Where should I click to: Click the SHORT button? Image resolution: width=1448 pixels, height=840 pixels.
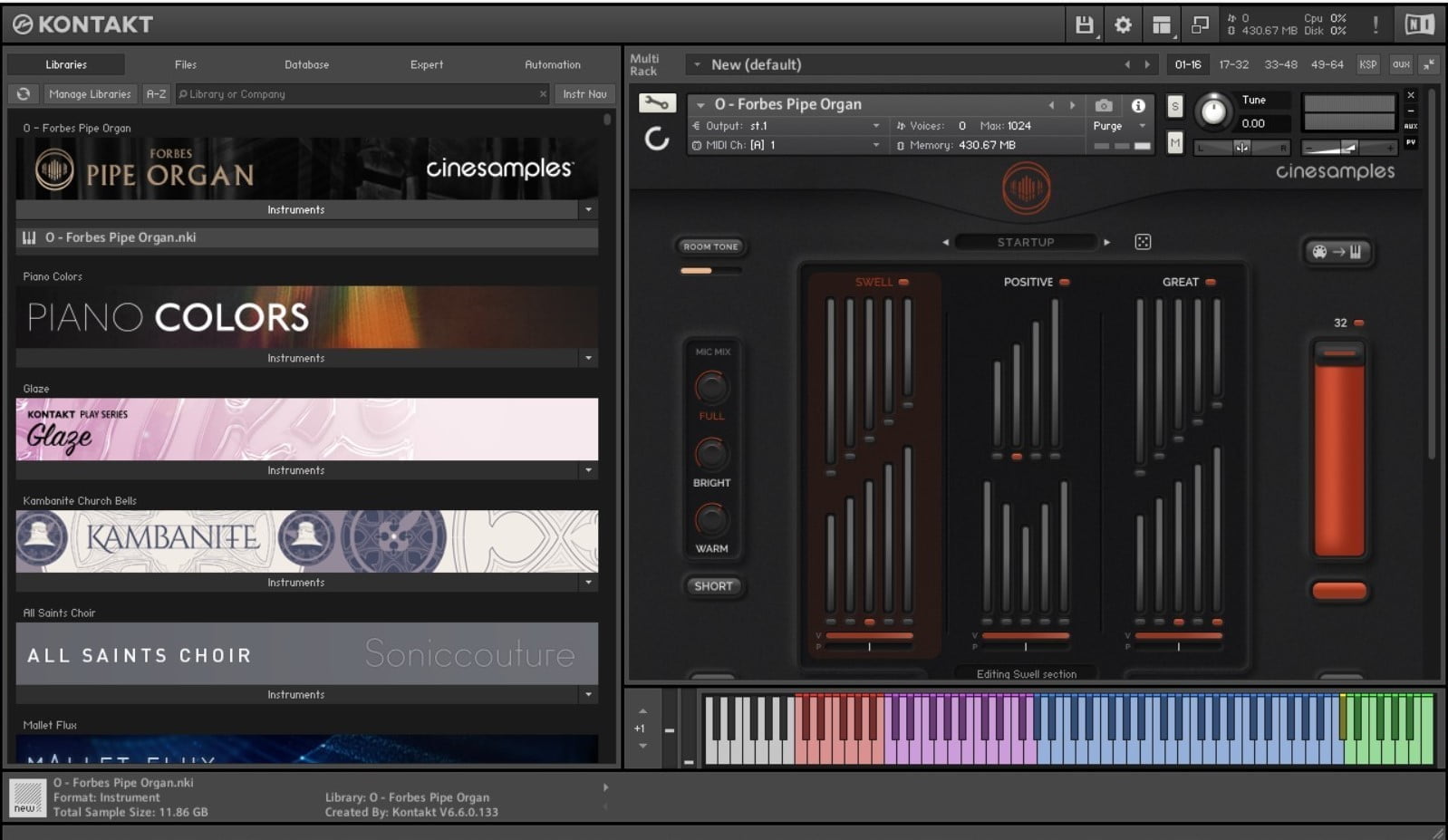click(713, 586)
